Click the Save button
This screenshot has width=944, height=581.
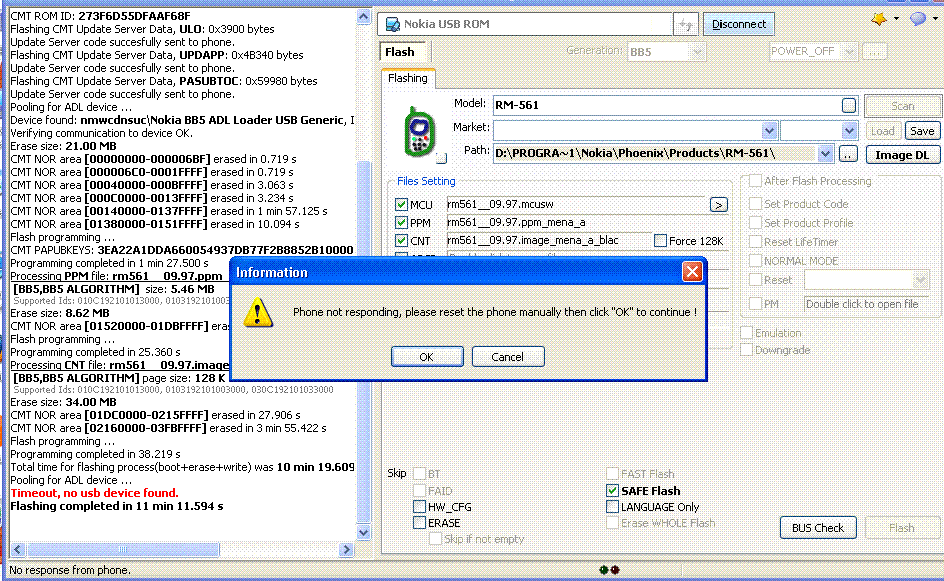(922, 131)
